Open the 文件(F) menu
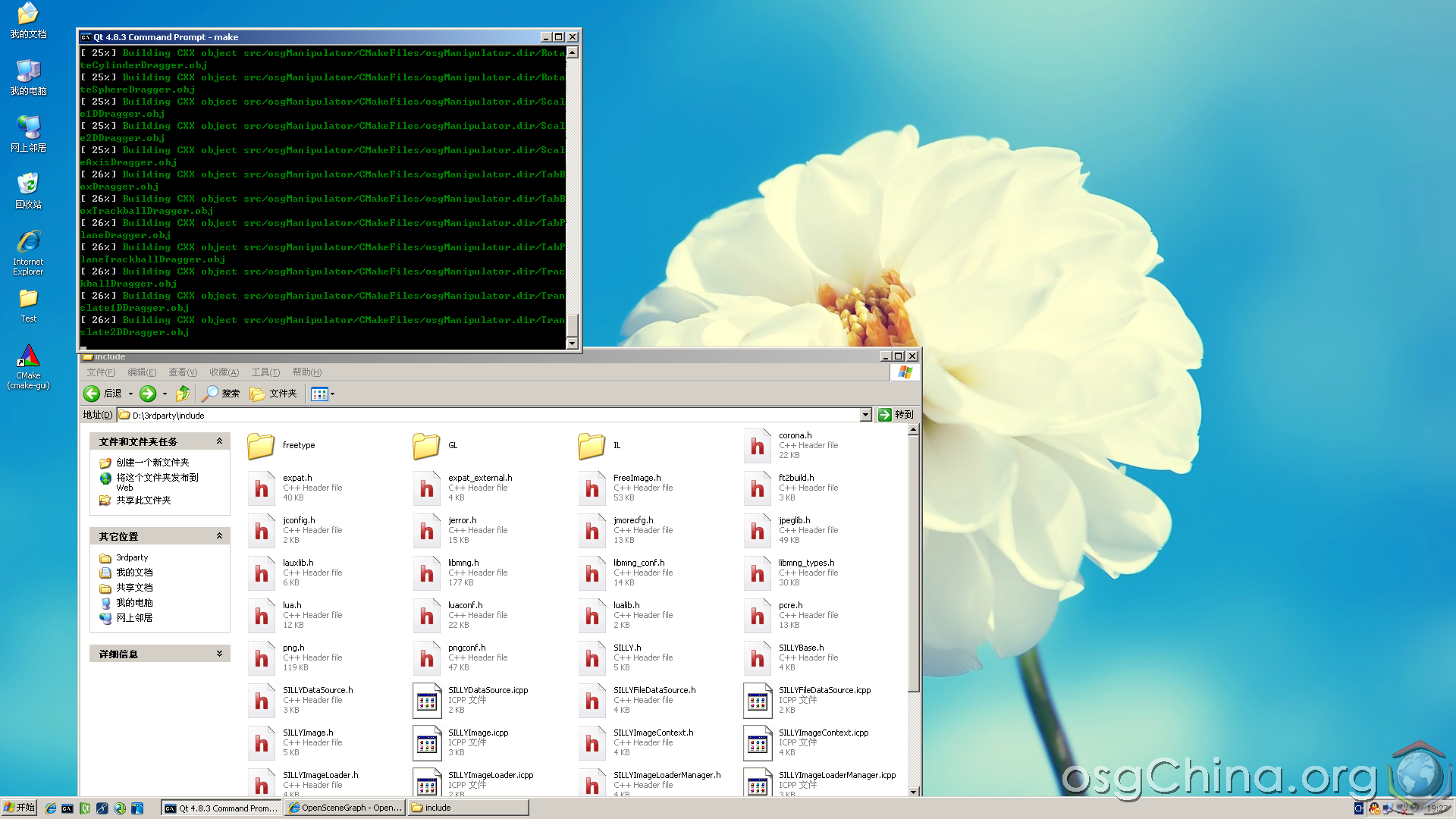 [101, 372]
